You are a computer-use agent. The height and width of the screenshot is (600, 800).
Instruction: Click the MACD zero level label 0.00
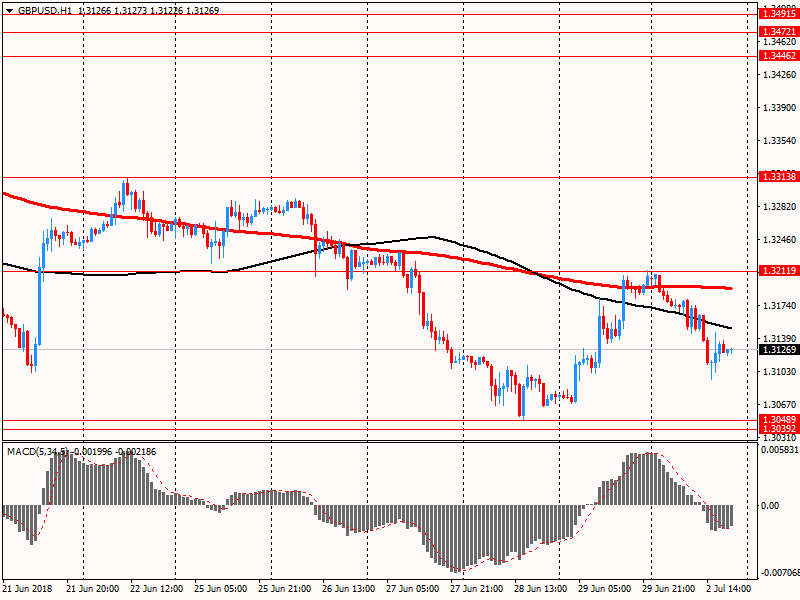click(770, 506)
